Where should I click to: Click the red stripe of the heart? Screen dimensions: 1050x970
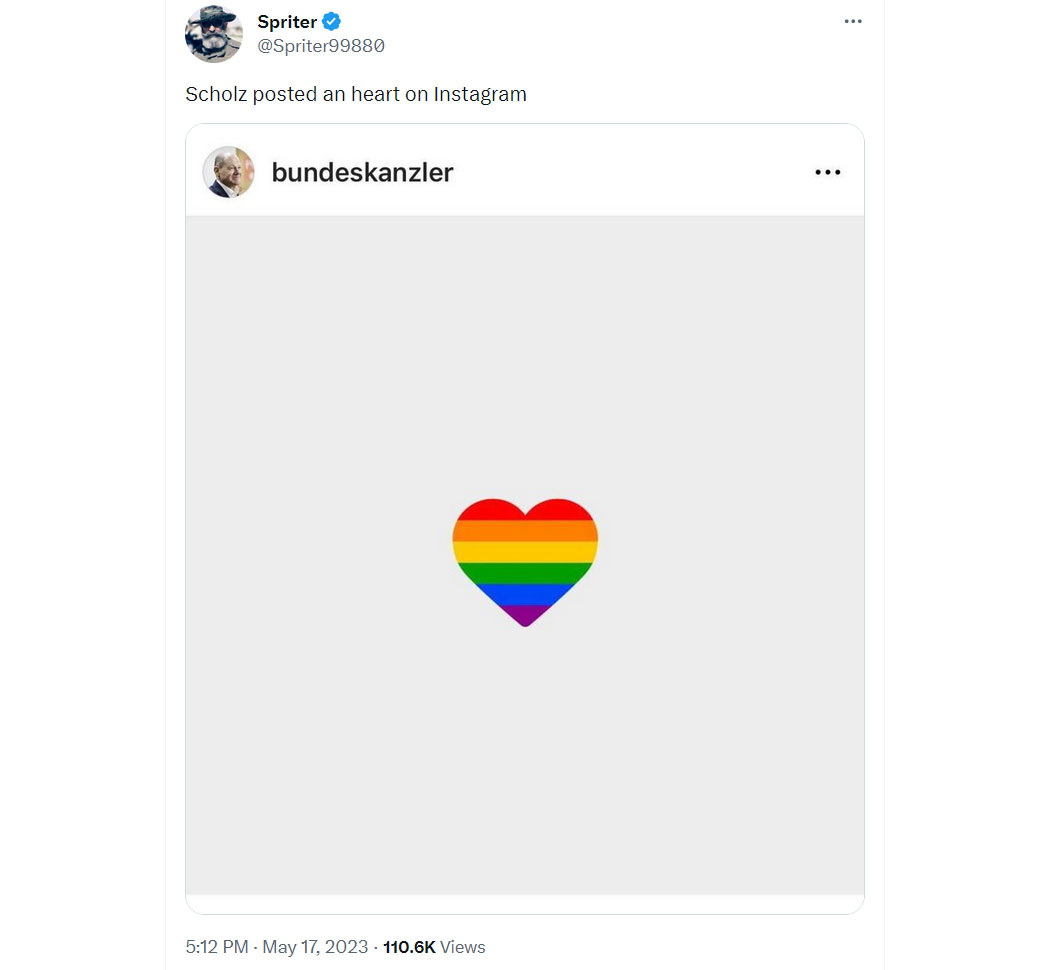[x=525, y=511]
